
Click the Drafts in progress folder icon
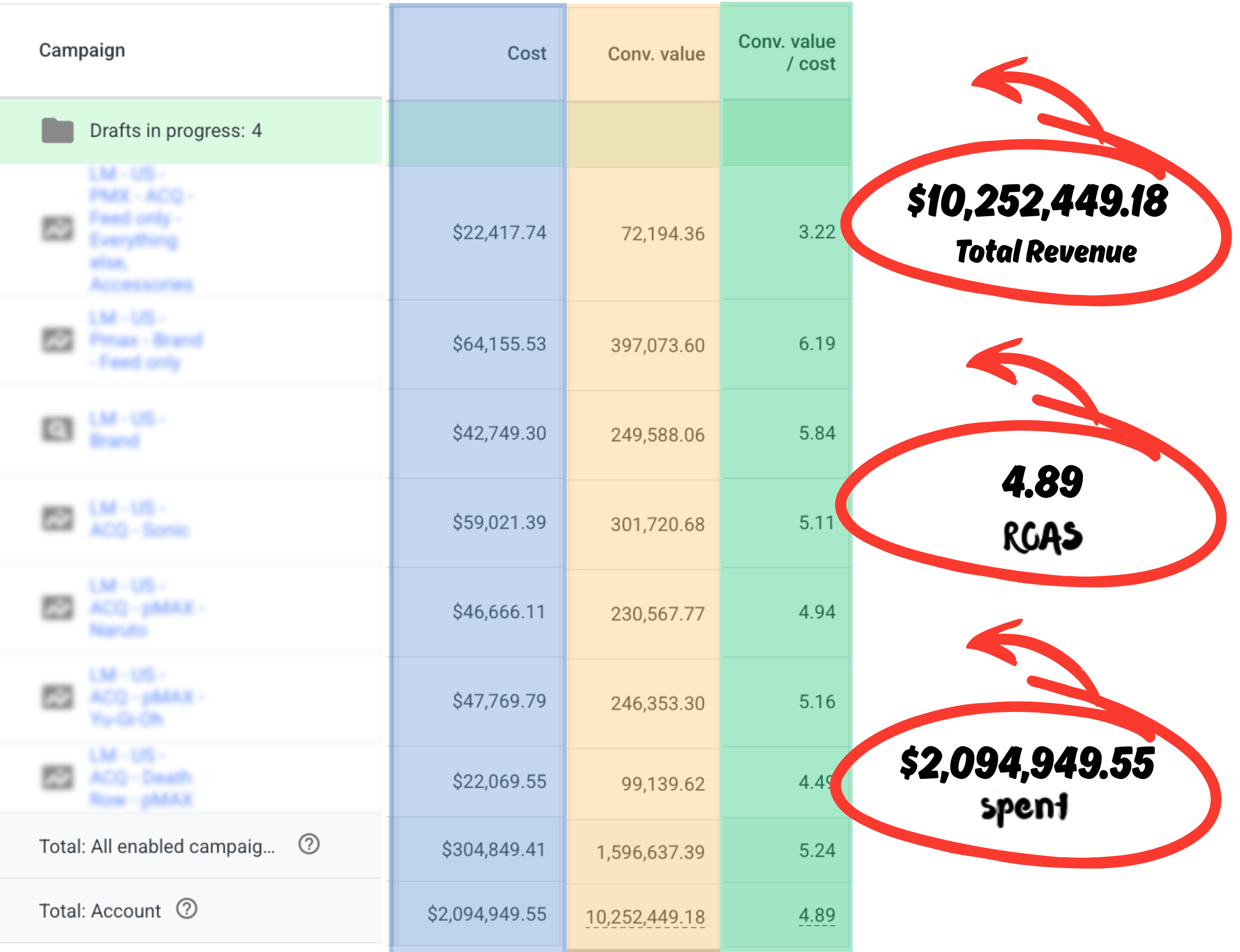57,130
